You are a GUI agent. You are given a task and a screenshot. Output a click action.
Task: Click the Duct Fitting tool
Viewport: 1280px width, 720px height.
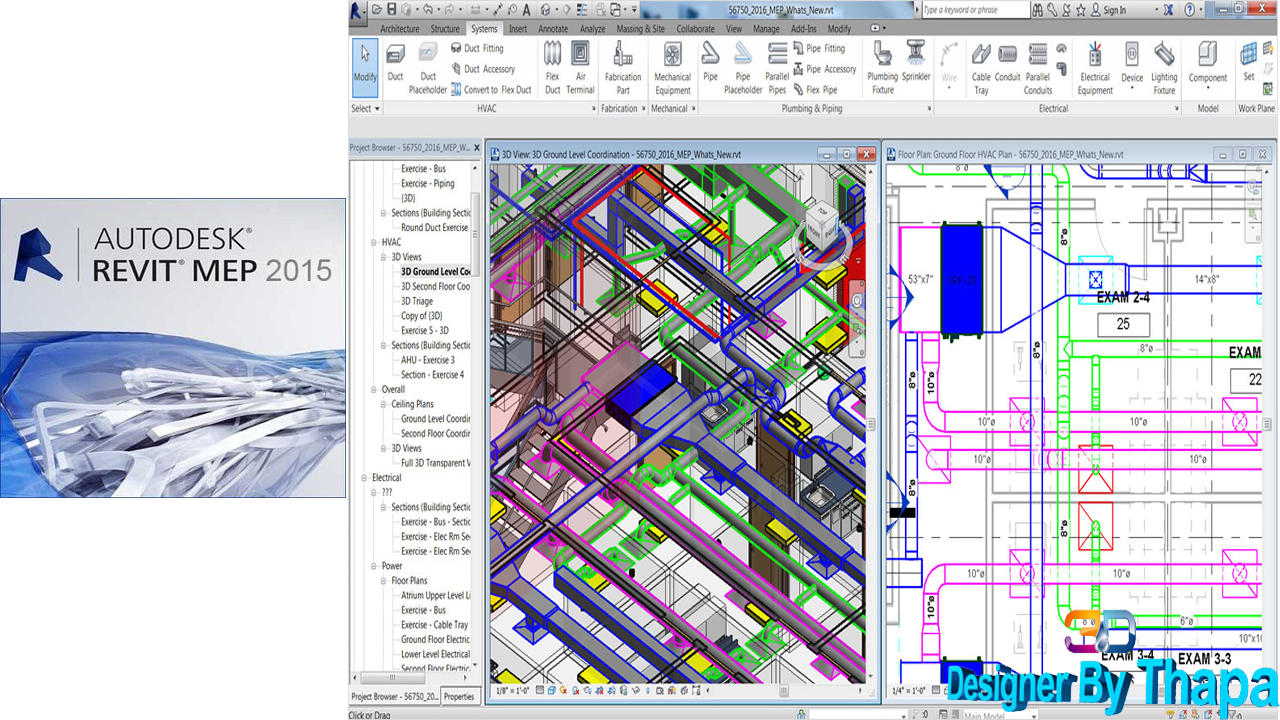click(475, 48)
